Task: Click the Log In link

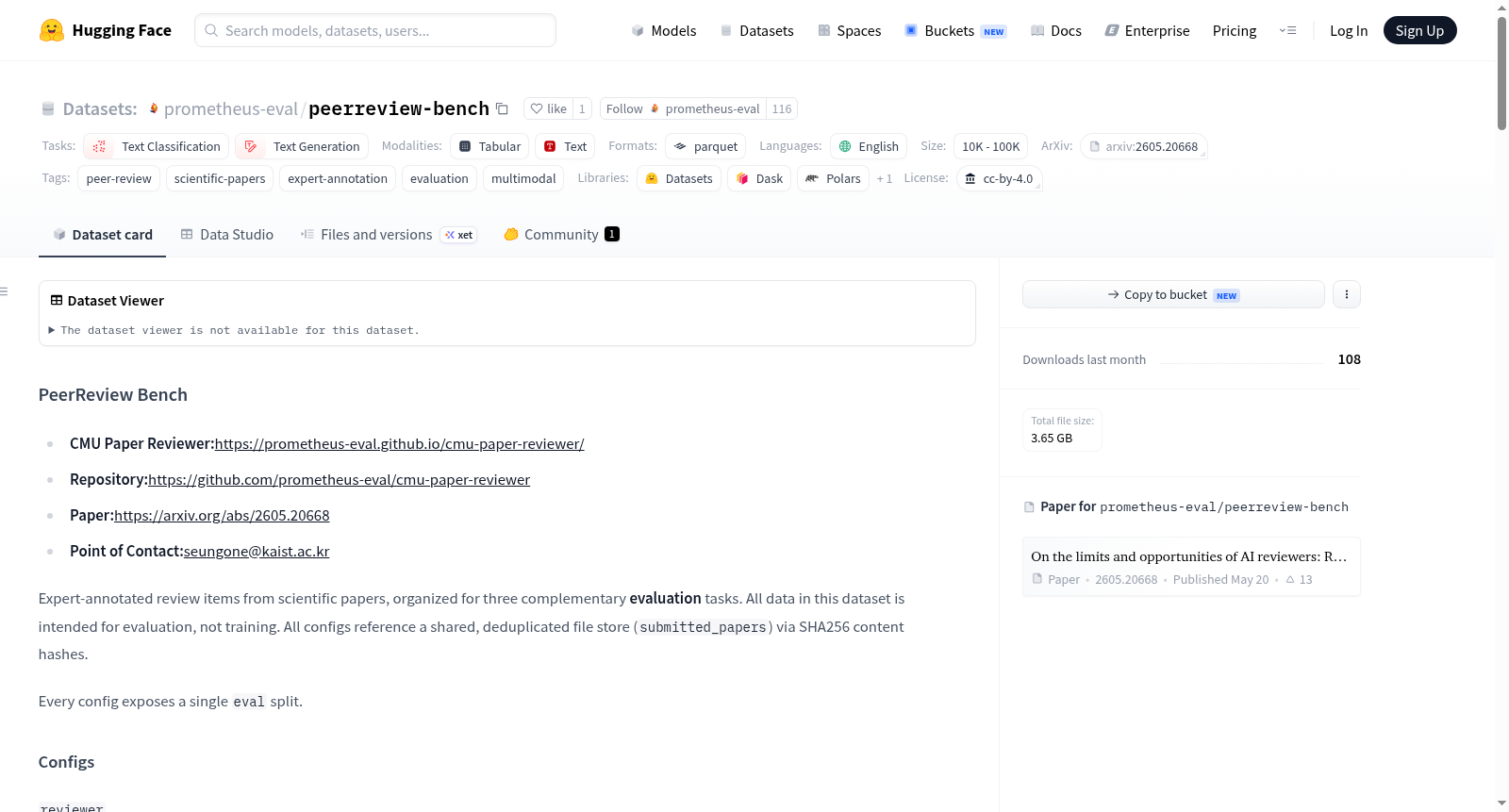Action: [x=1349, y=30]
